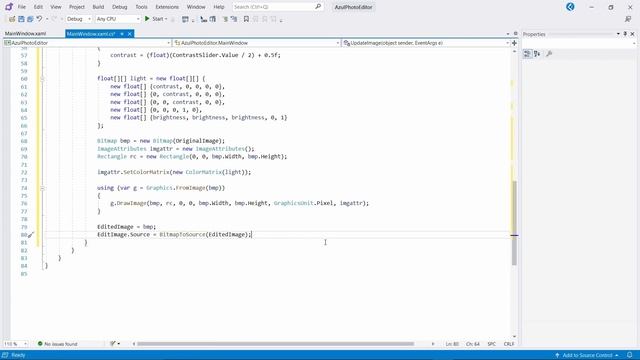Switch to the MainWindow.xaml tab
This screenshot has width=640, height=360.
[x=25, y=34]
